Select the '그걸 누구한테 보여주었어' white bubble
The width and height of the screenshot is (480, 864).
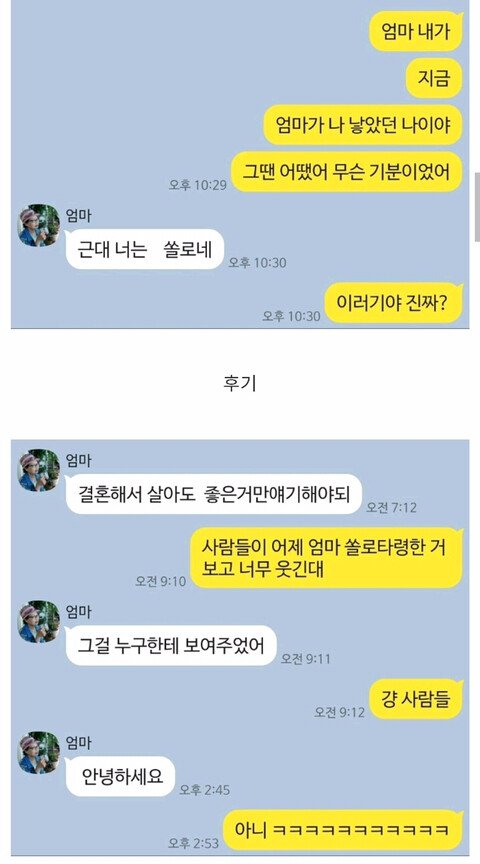point(171,645)
